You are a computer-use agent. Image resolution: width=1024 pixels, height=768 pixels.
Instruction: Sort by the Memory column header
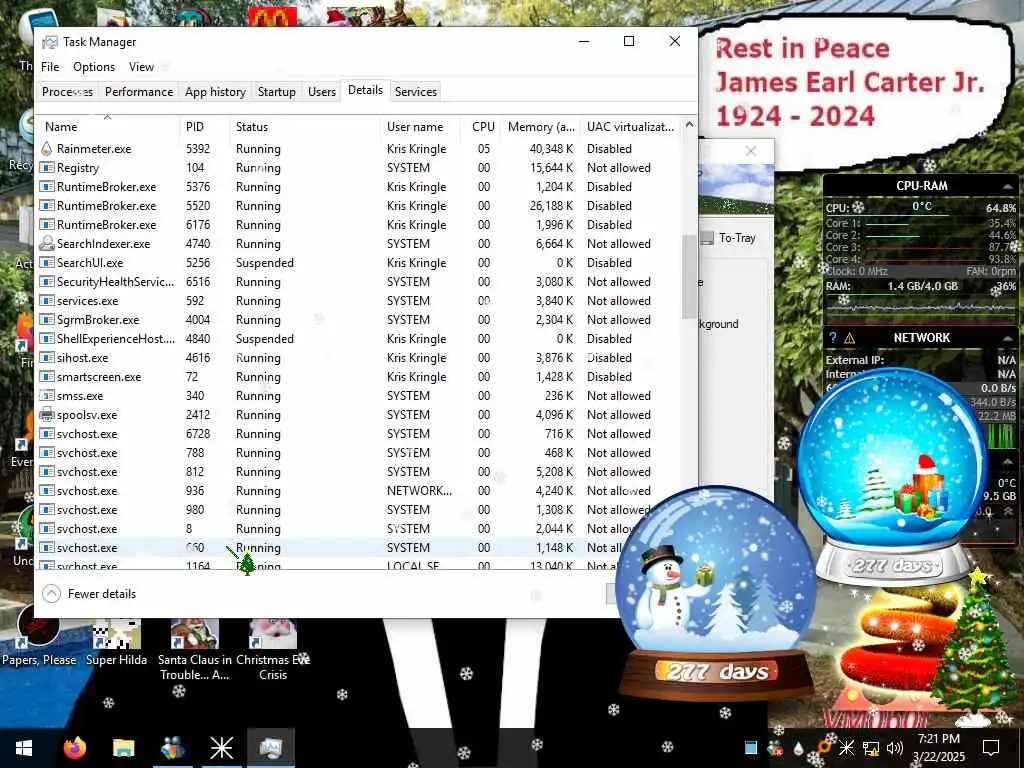pos(541,127)
